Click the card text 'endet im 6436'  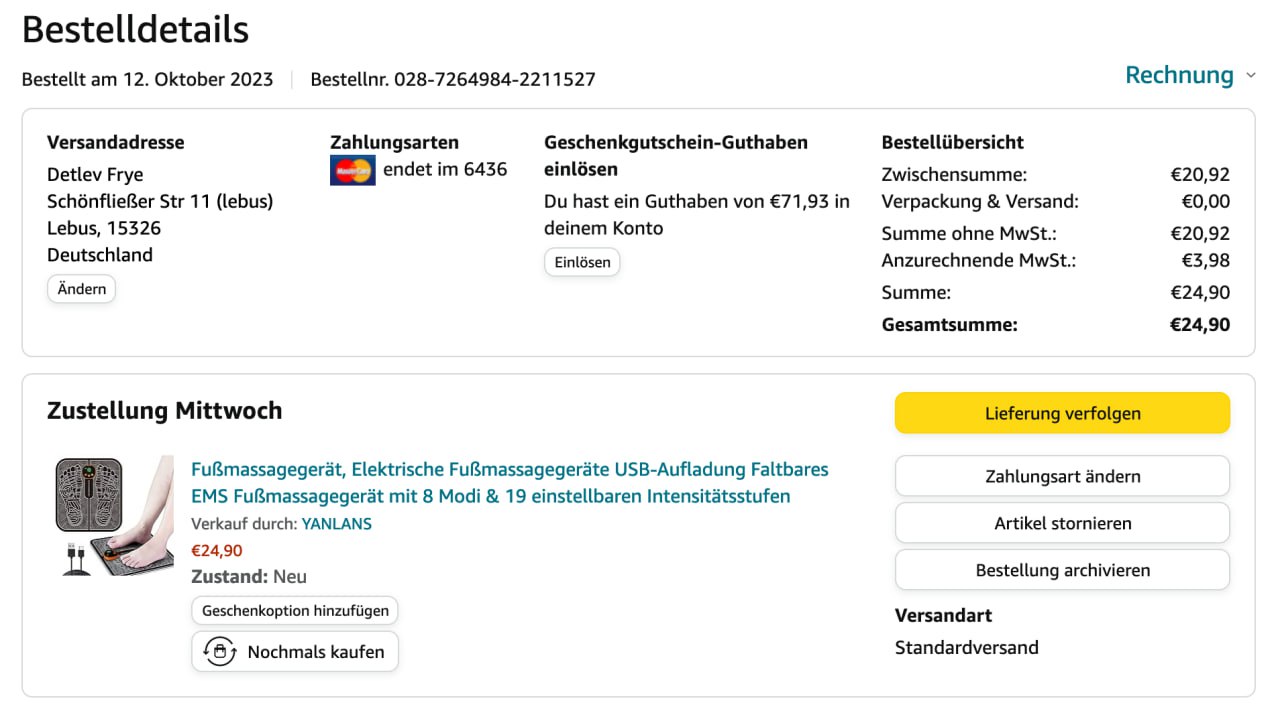[445, 170]
